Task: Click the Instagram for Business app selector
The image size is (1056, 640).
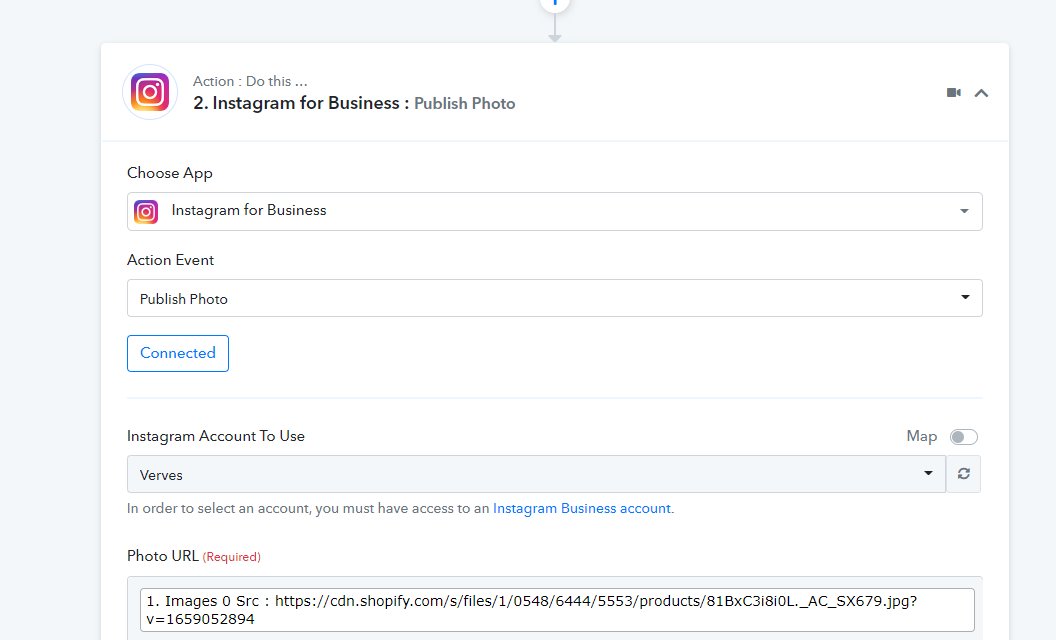Action: [555, 212]
